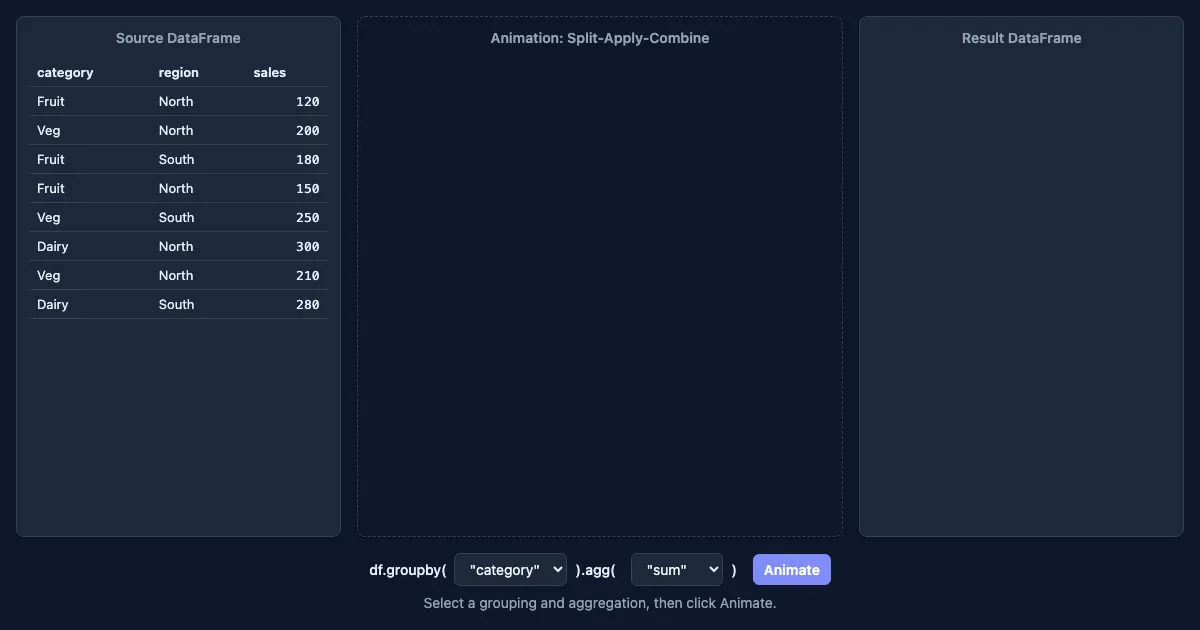Click the sales value 150
The width and height of the screenshot is (1200, 630).
308,189
